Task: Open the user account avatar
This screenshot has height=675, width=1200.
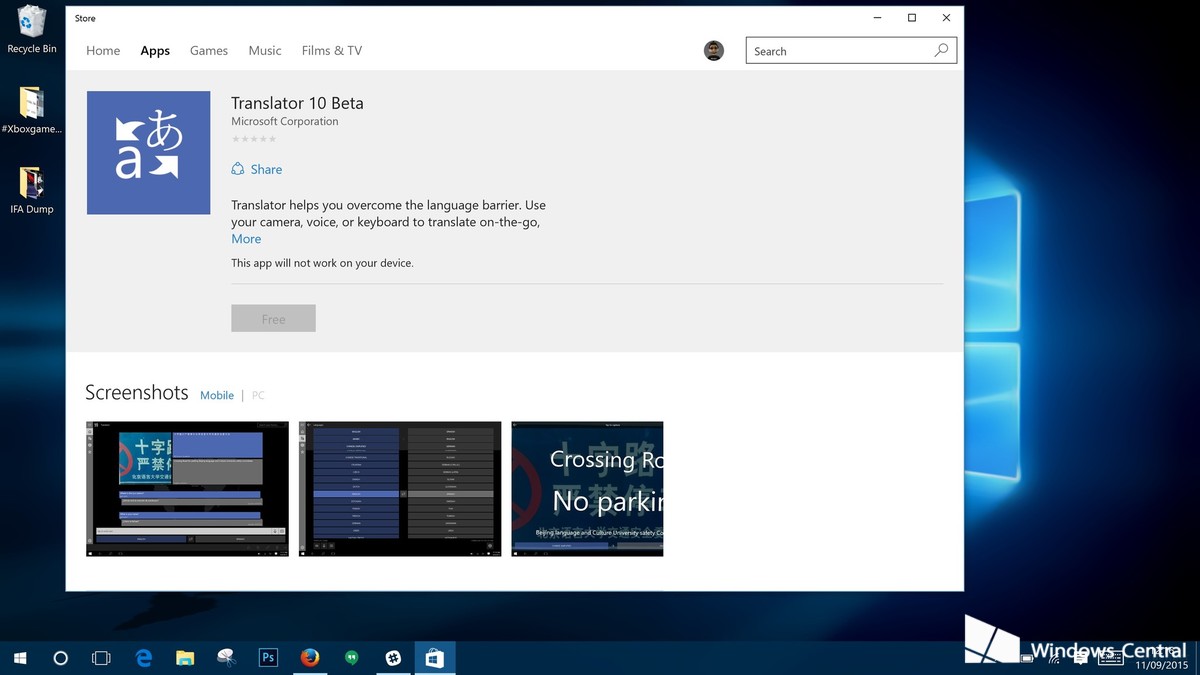Action: 714,51
